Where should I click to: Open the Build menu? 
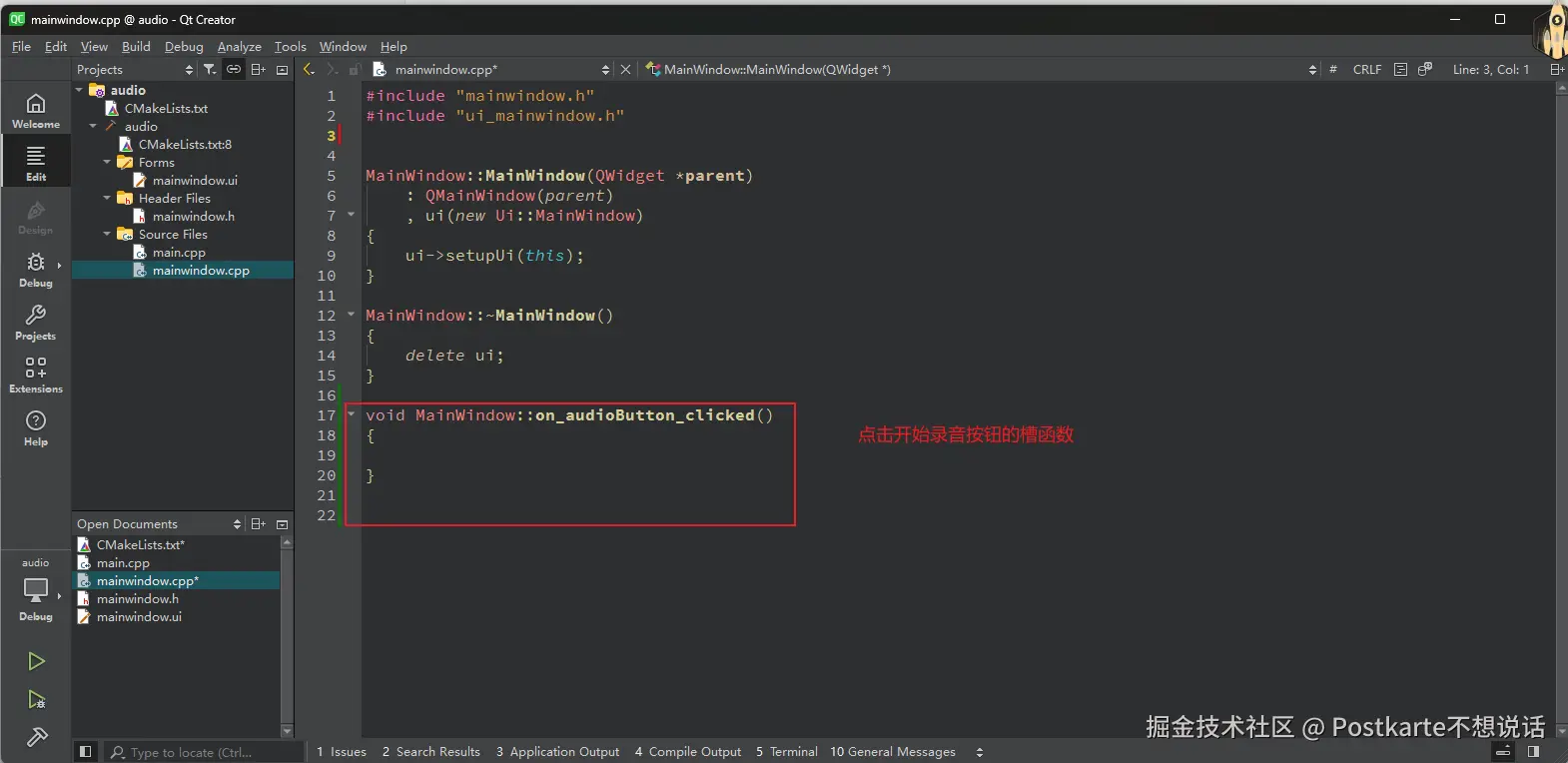coord(136,46)
